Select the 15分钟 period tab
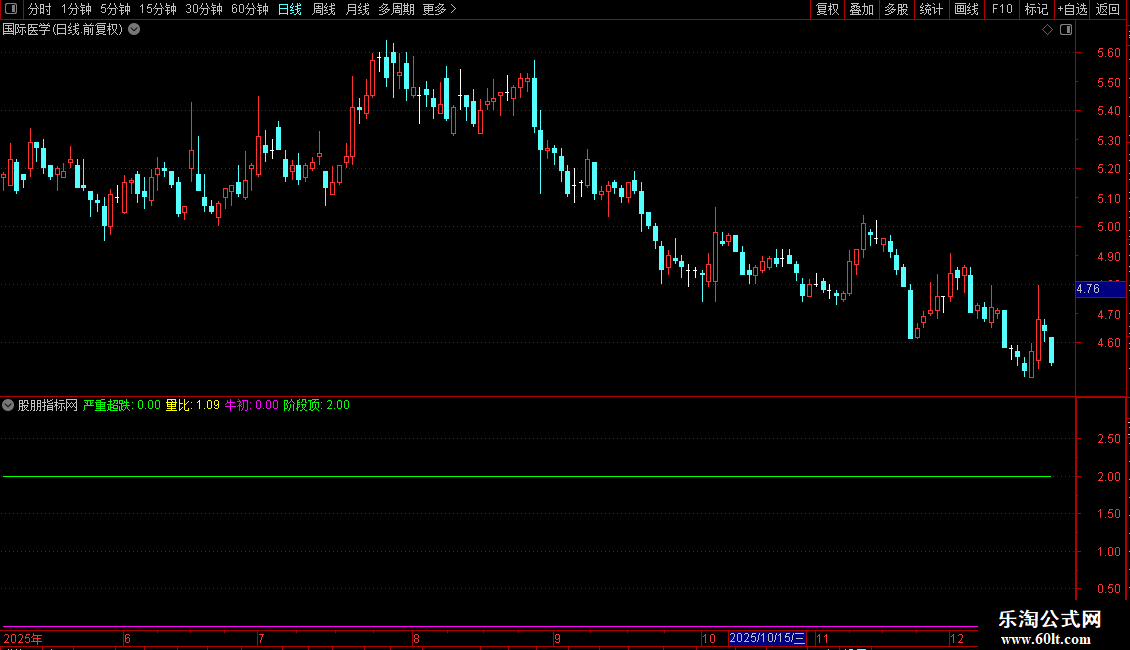 pyautogui.click(x=158, y=9)
